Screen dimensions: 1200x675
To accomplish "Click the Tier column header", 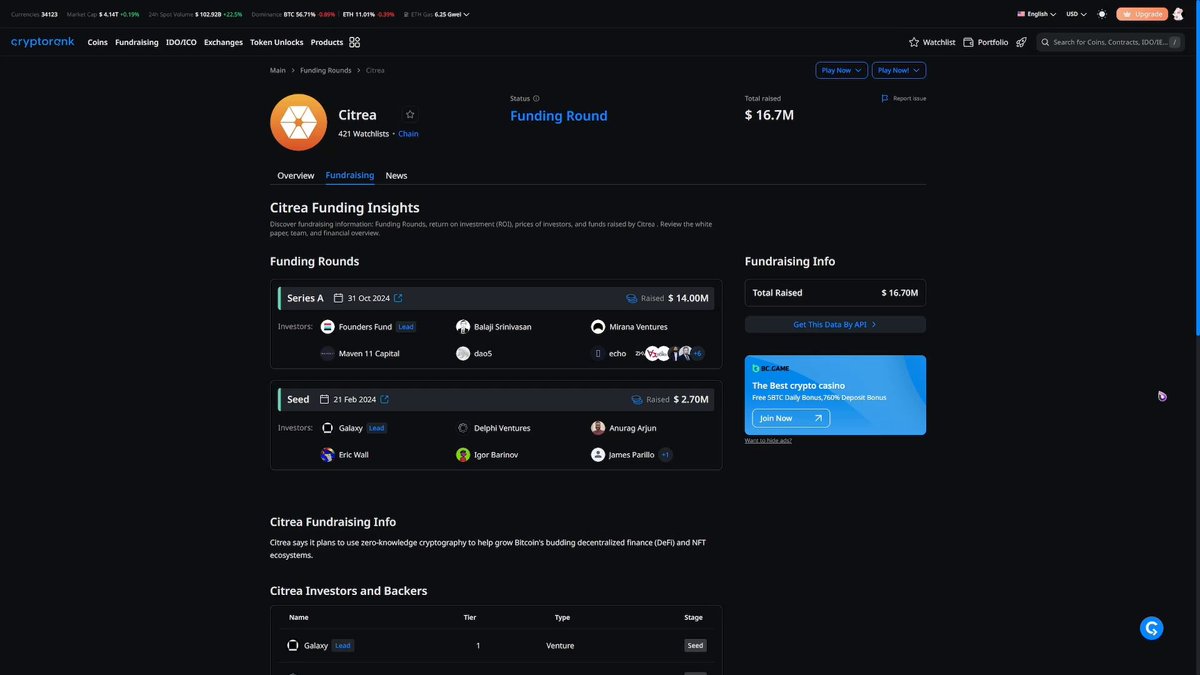I will click(470, 617).
